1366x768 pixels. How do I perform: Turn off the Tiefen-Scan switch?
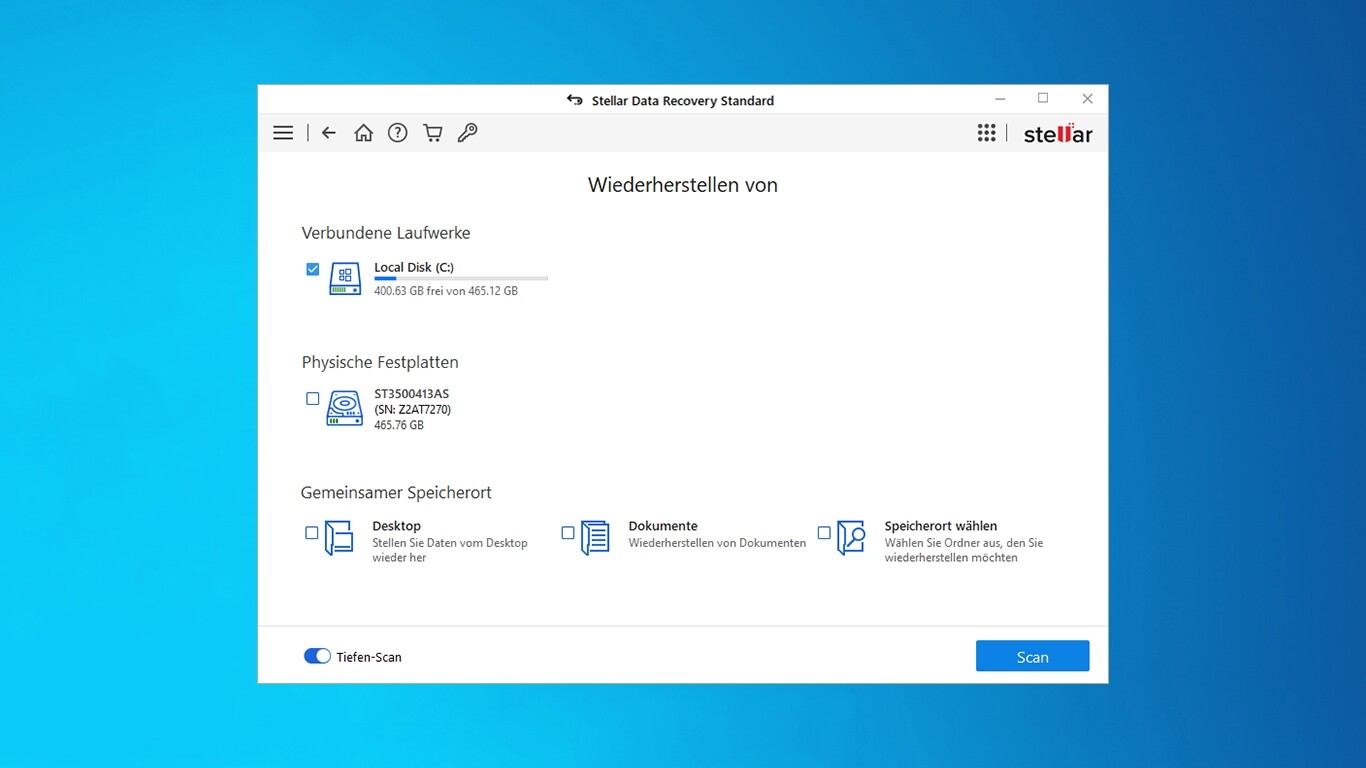(317, 656)
